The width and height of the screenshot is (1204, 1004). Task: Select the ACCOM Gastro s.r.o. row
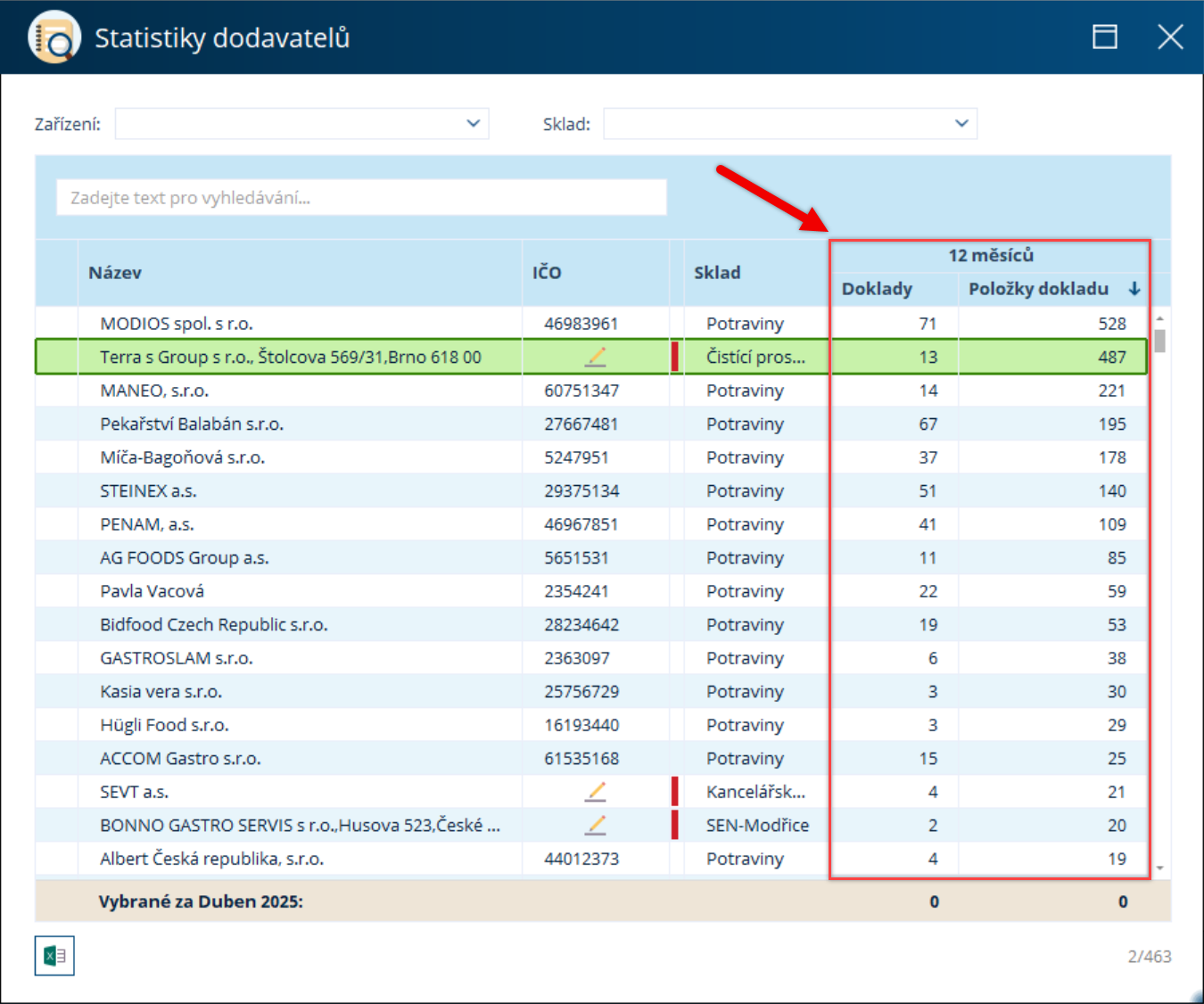tap(591, 758)
